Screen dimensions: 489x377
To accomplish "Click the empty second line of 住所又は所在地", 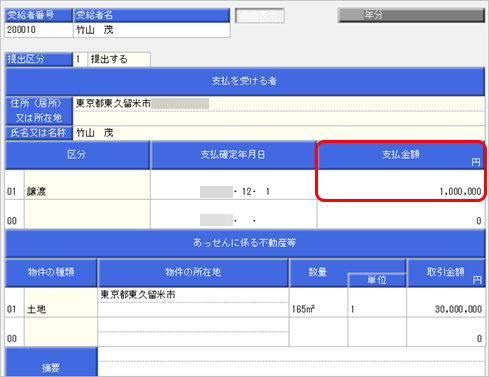I will (x=279, y=118).
